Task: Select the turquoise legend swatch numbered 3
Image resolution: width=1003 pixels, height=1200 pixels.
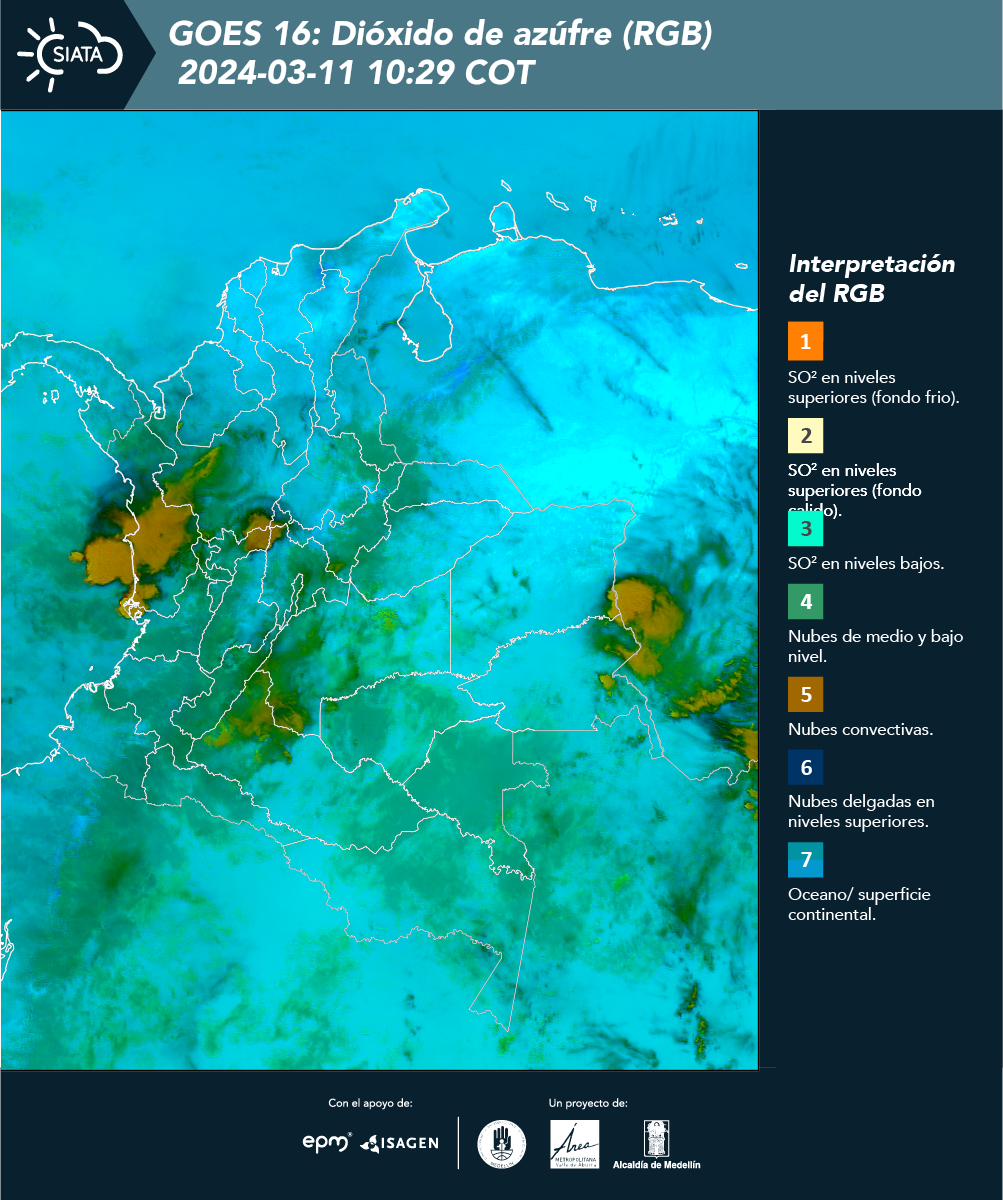Action: pos(805,527)
